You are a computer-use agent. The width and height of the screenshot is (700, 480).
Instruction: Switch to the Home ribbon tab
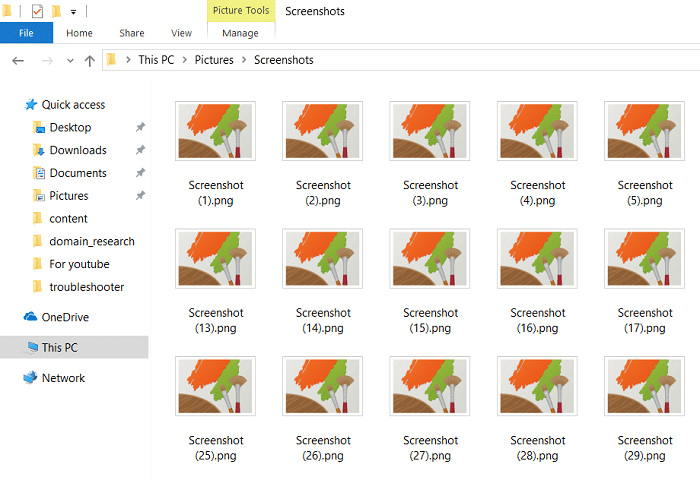point(79,33)
